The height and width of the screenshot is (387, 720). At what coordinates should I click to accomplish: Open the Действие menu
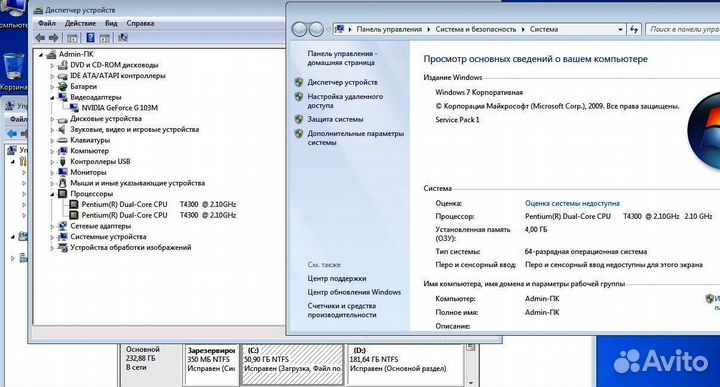point(80,23)
